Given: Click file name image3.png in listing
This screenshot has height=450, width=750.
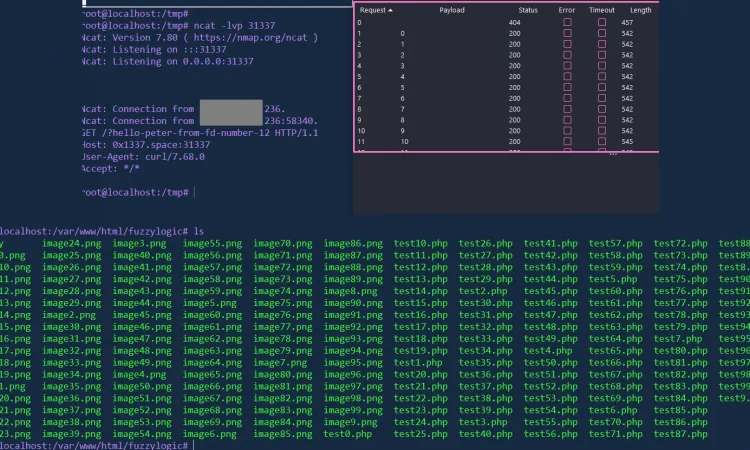Looking at the screenshot, I should (139, 243).
